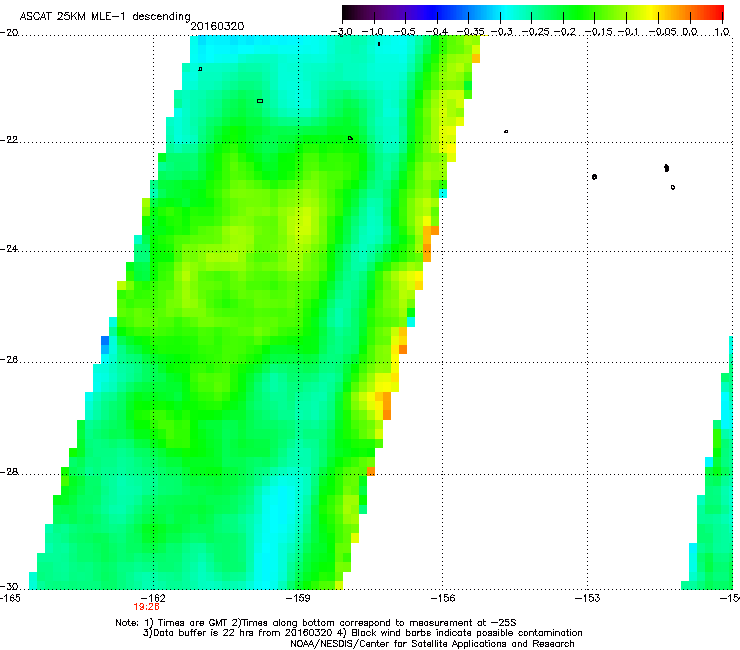Screen dimensions: 740x650
Task: Click the yellow section of the color bar
Action: [651, 12]
